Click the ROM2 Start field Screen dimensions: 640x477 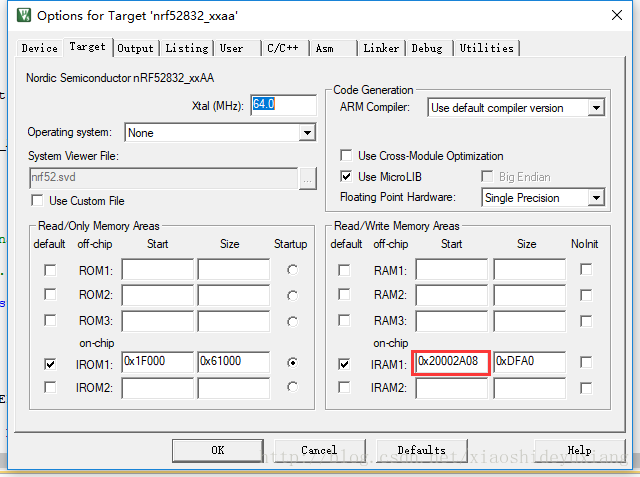pos(158,295)
